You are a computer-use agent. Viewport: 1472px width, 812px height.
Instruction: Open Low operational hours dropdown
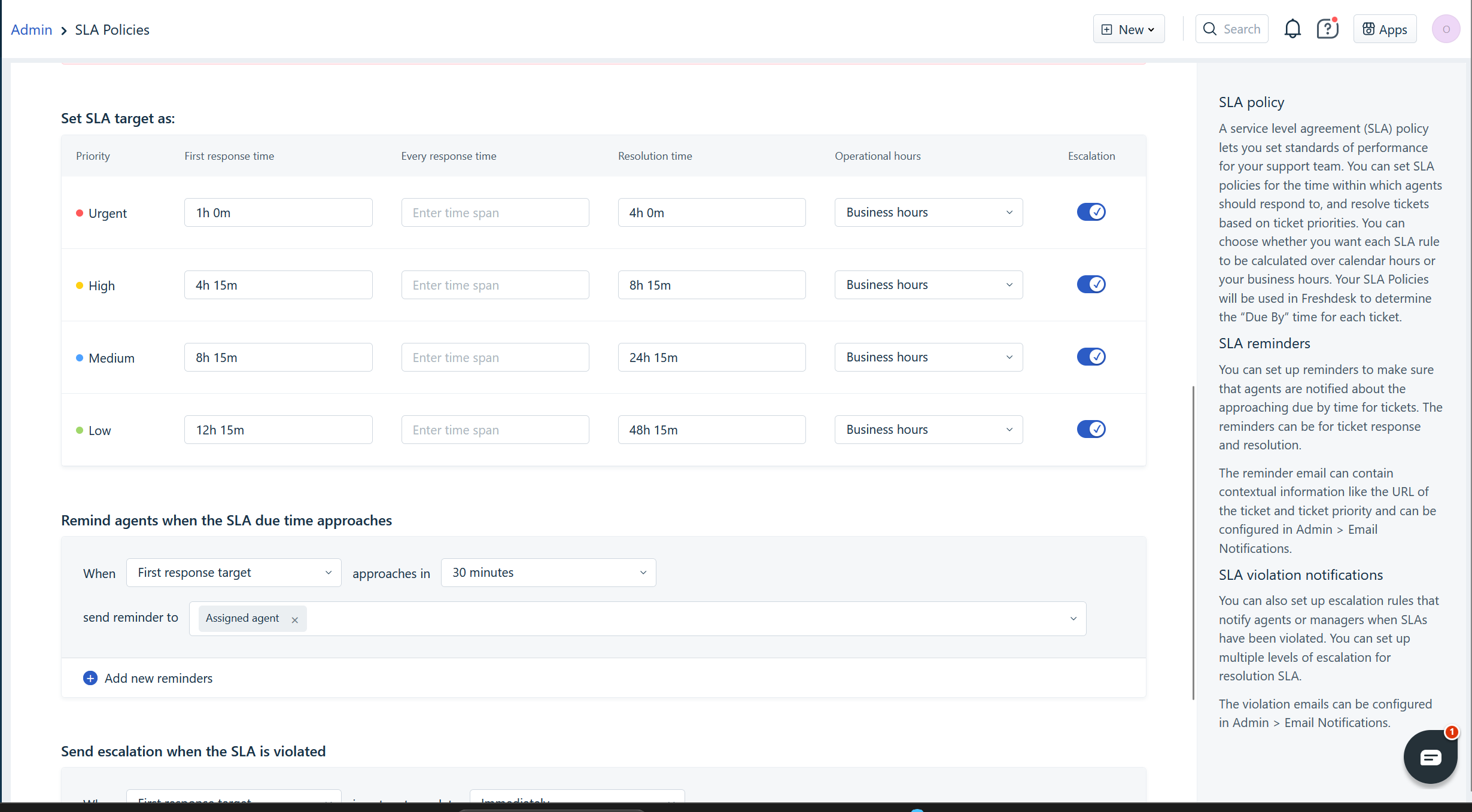929,430
